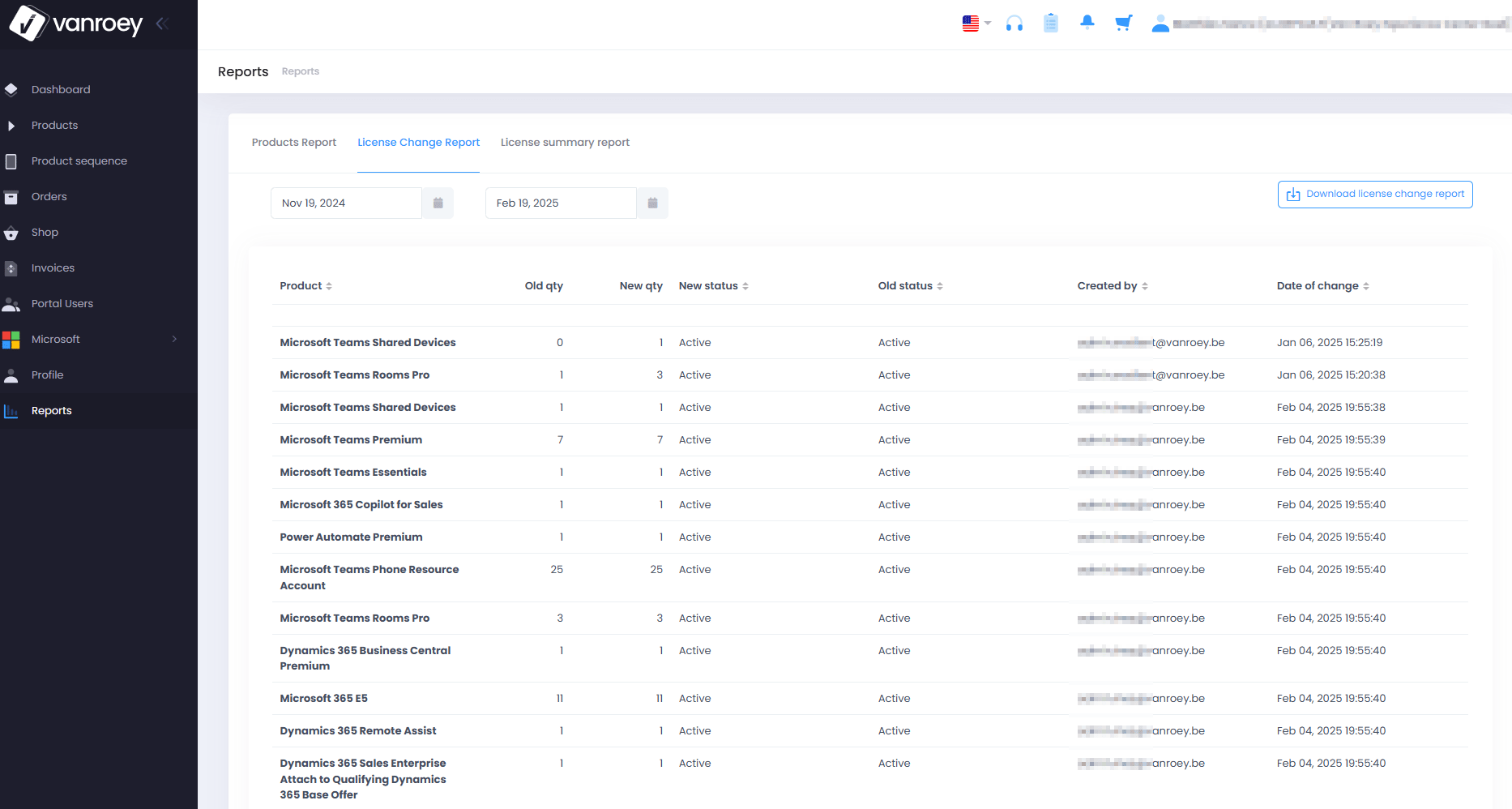This screenshot has width=1512, height=809.
Task: Click Download license change report button
Action: [1375, 195]
